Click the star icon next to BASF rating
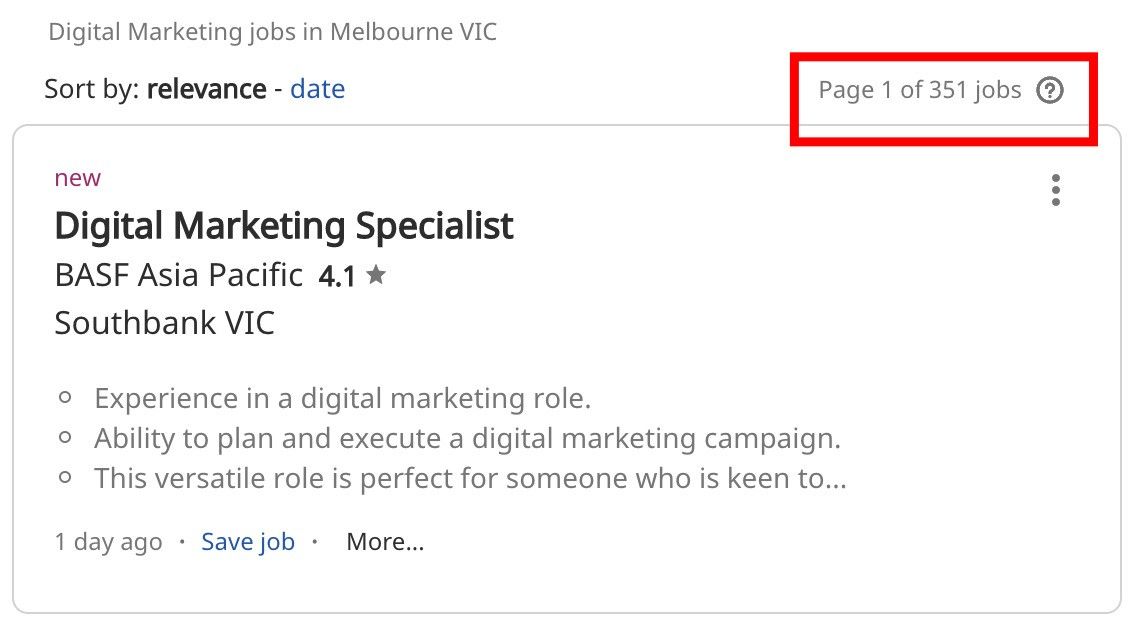This screenshot has height=624, width=1136. coord(377,275)
